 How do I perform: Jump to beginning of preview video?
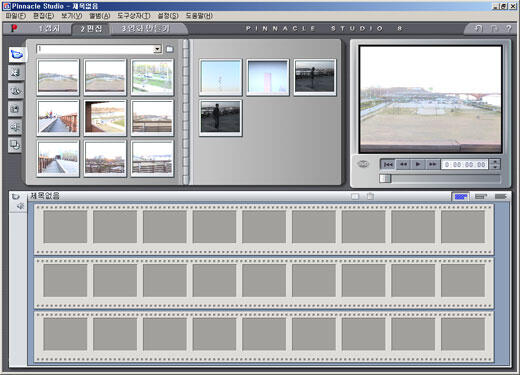pos(388,164)
